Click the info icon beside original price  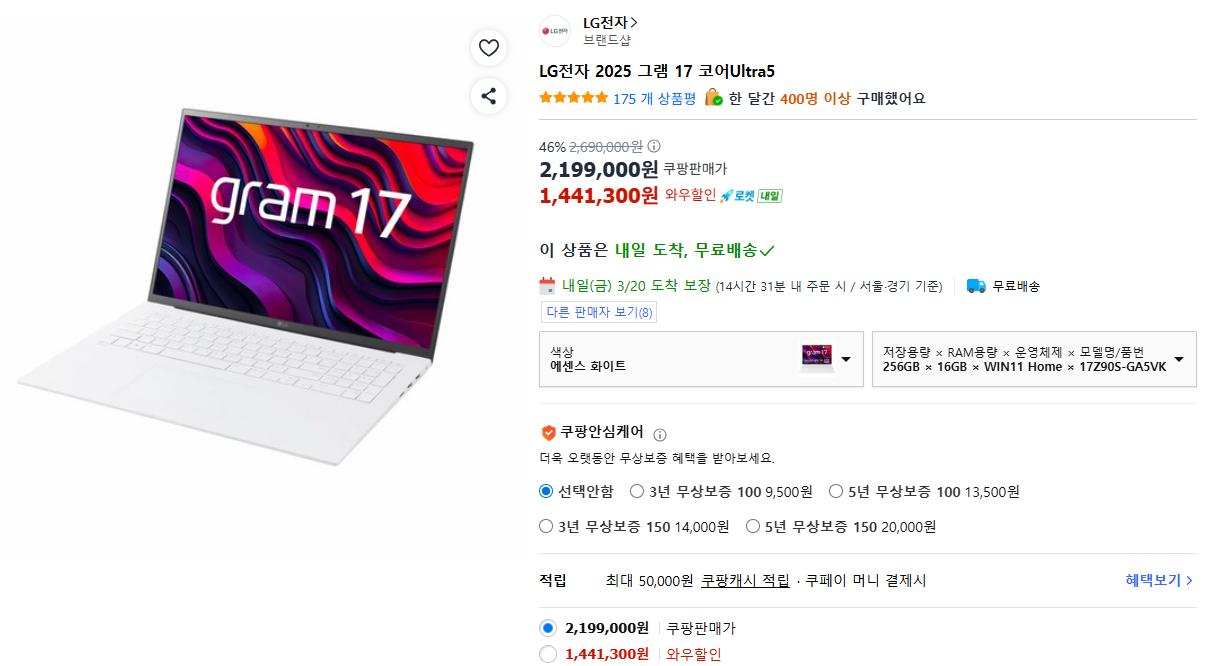coord(654,146)
